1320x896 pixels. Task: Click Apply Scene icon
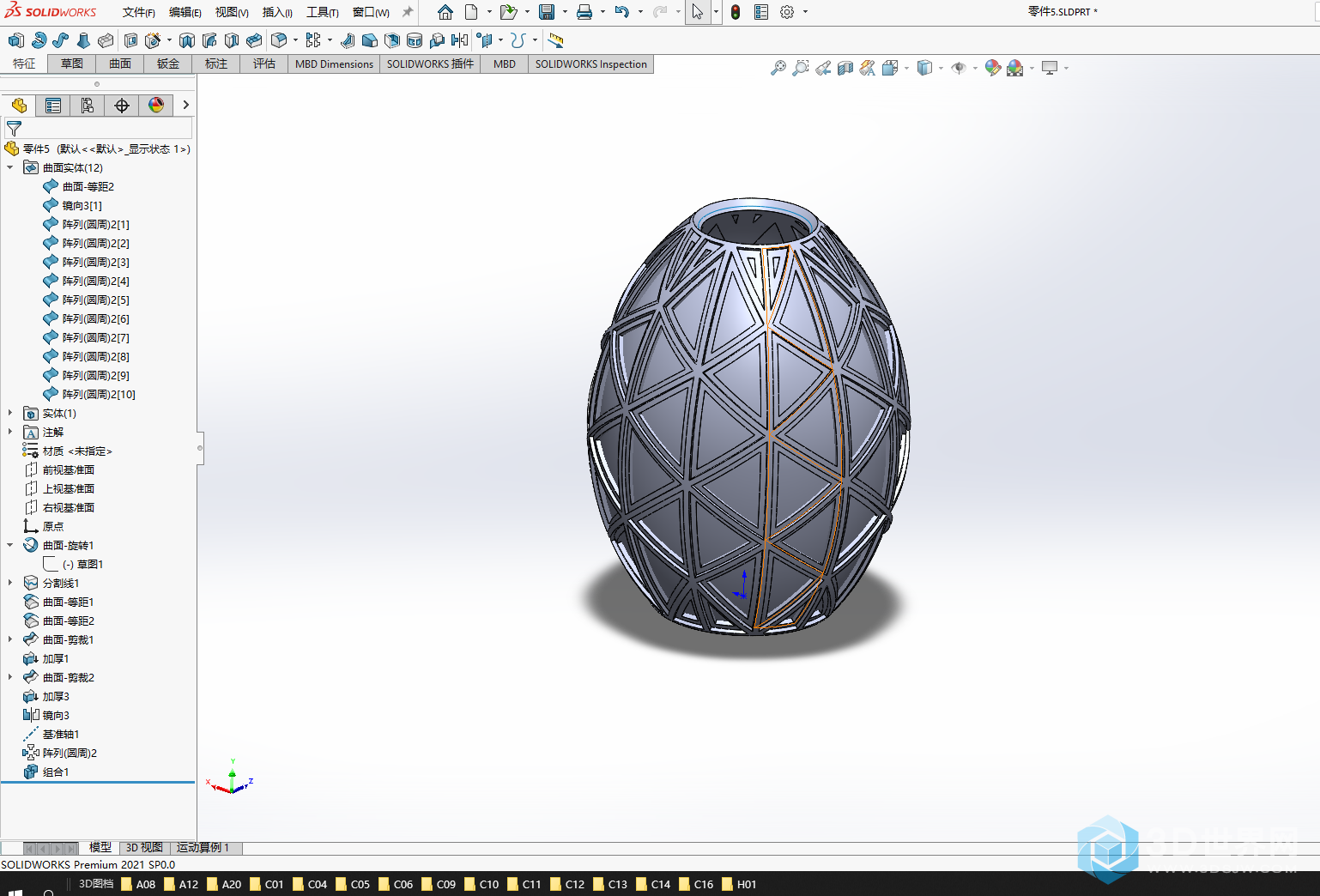coord(1015,68)
